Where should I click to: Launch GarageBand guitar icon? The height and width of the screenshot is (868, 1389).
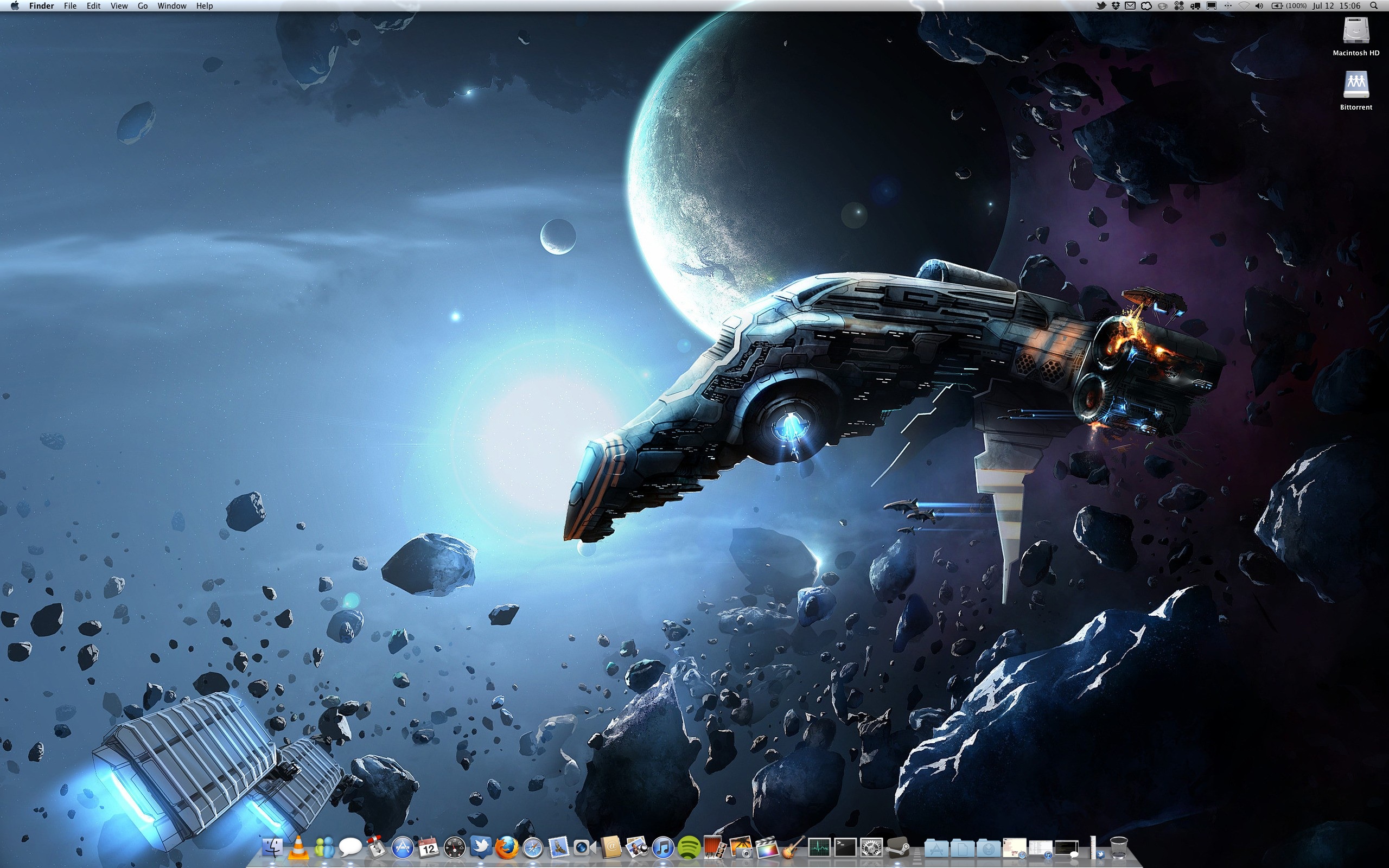[x=793, y=847]
